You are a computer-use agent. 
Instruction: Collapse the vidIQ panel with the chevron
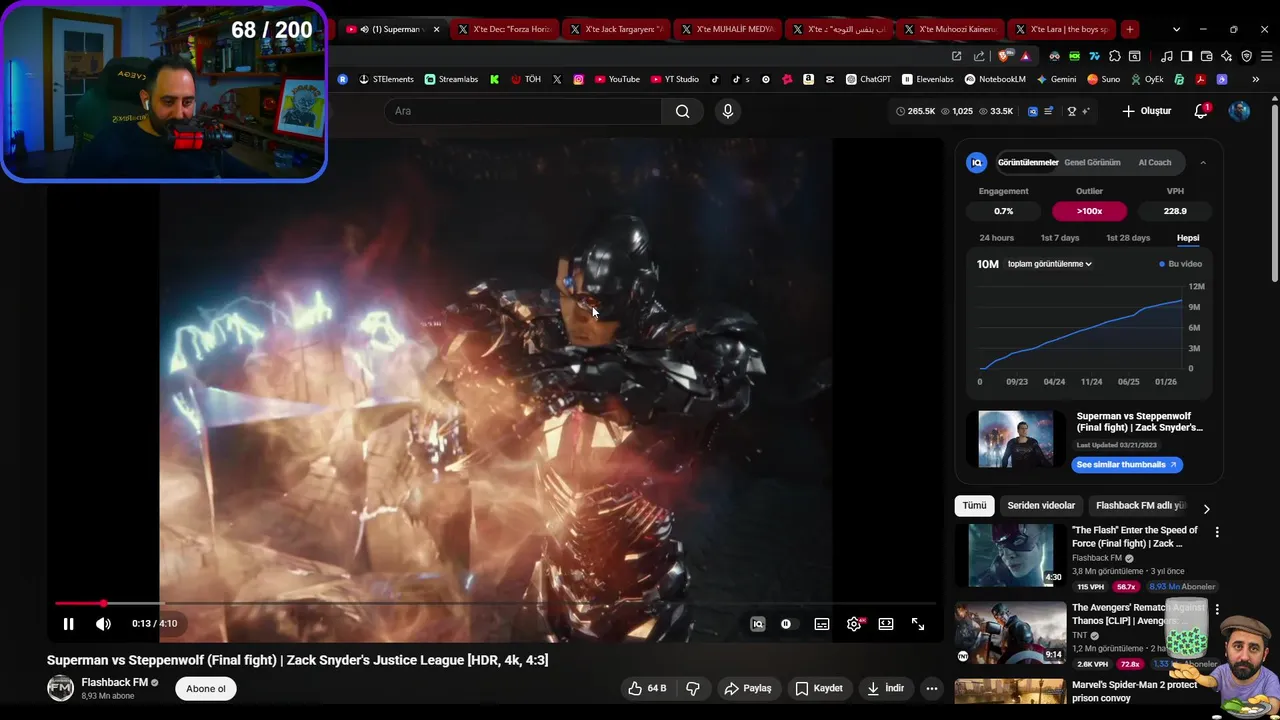click(1203, 162)
